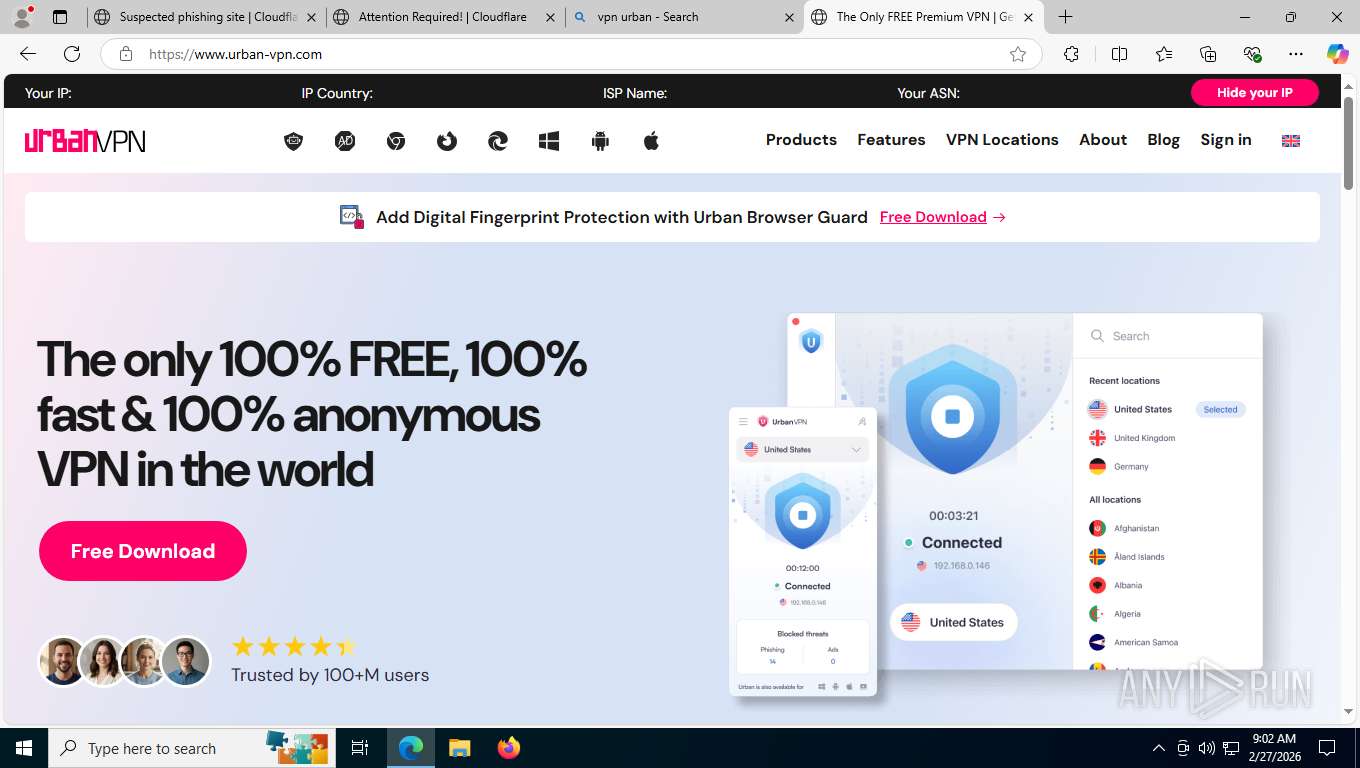Click the pink Hide your IP button
The image size is (1360, 768).
pos(1254,93)
